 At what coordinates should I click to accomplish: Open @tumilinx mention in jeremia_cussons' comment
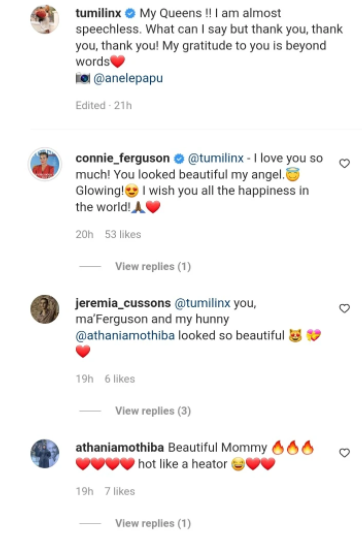pos(202,303)
